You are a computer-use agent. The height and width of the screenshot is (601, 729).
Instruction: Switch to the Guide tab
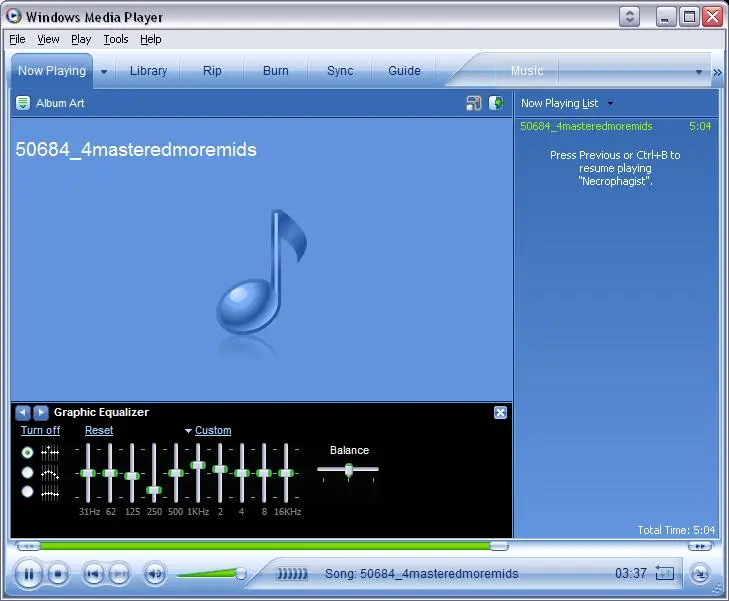click(x=404, y=71)
